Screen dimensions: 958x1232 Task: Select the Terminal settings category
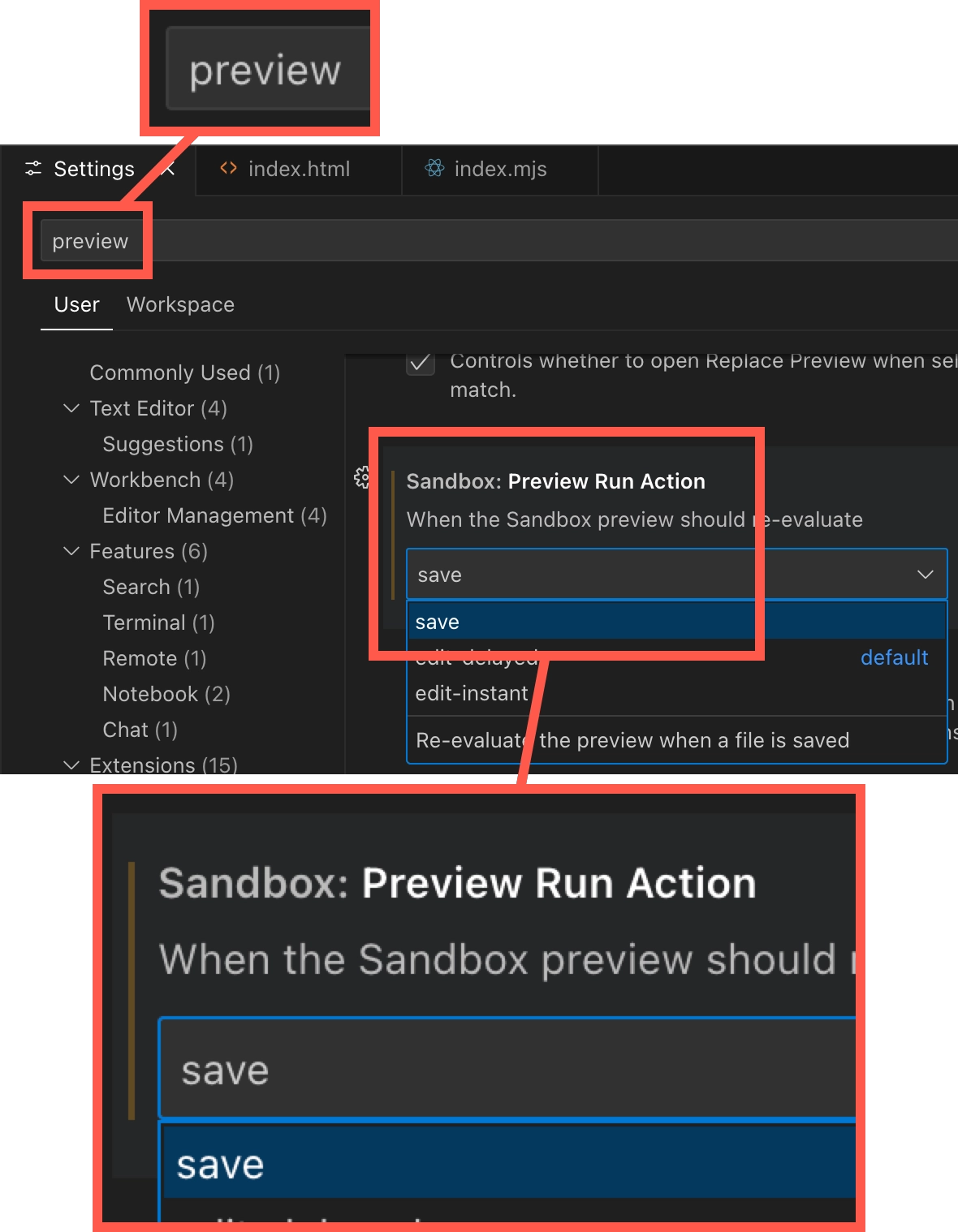(158, 622)
